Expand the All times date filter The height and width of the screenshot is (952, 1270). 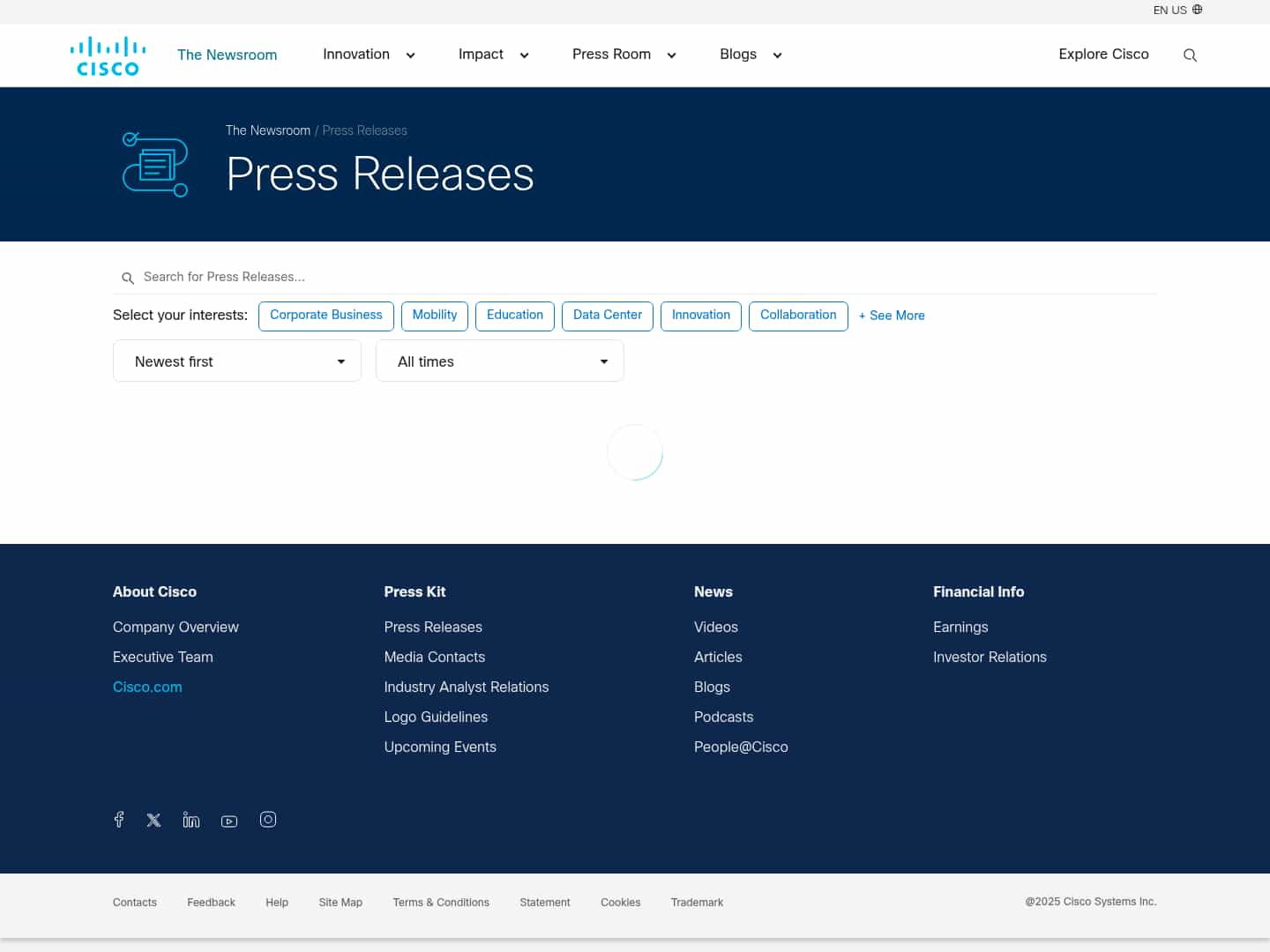(499, 361)
